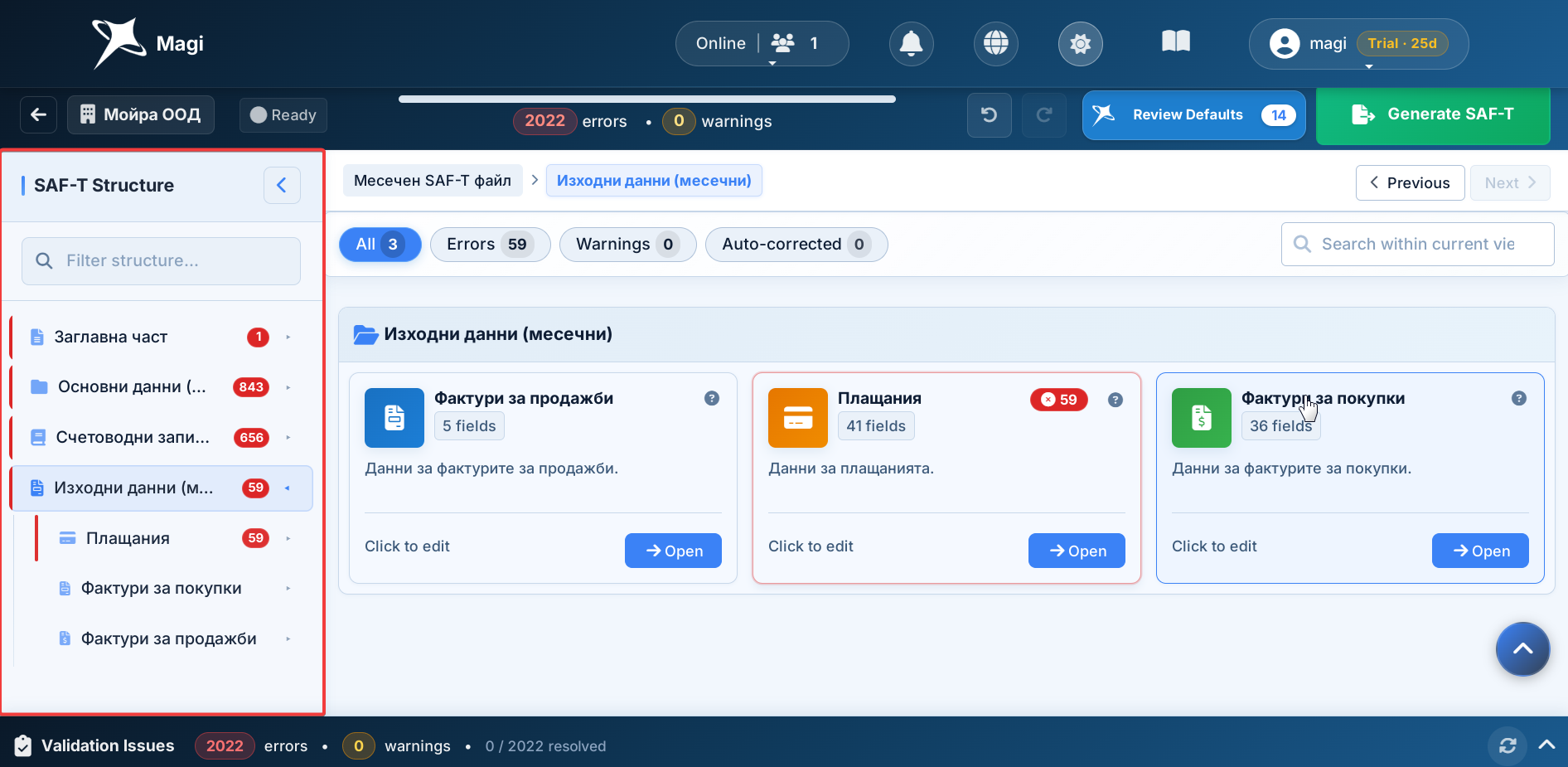The width and height of the screenshot is (1568, 767).
Task: Refresh validation issues in the bottom bar
Action: point(1508,745)
